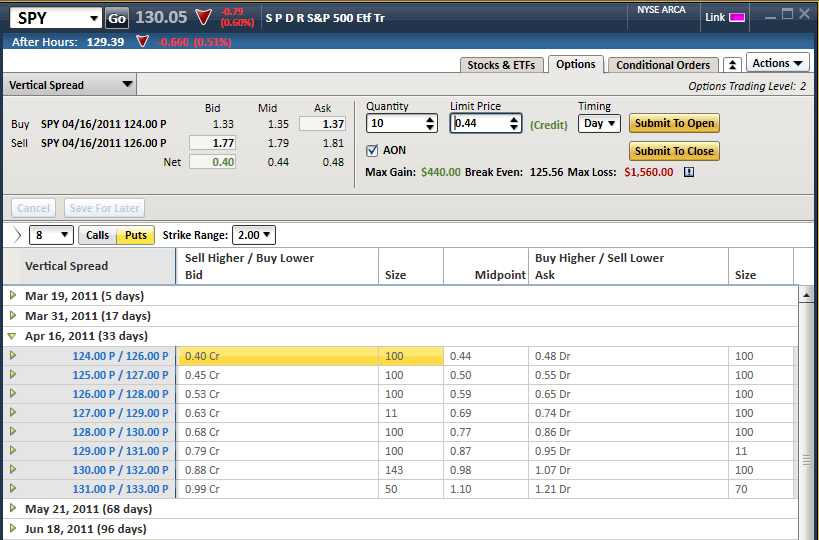Click the 0.95 Dr ask cell
Viewport: 819px width, 540px height.
(628, 451)
